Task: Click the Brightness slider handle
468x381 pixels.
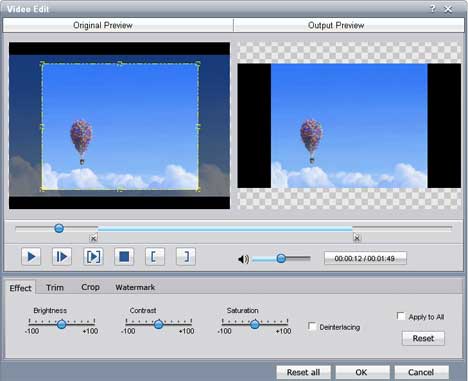Action: (x=61, y=324)
